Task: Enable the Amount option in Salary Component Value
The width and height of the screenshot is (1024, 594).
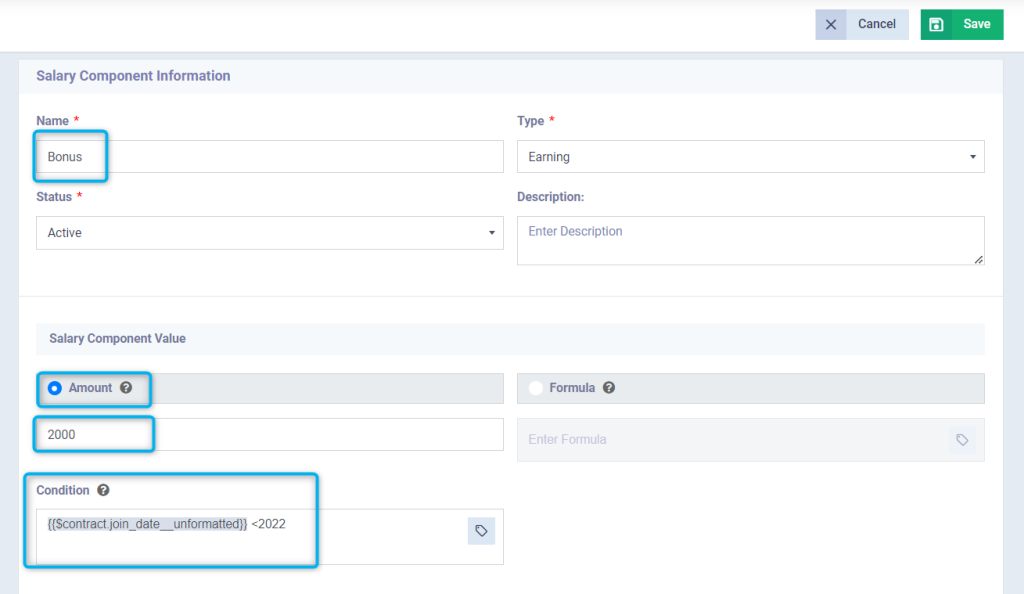Action: [x=54, y=388]
